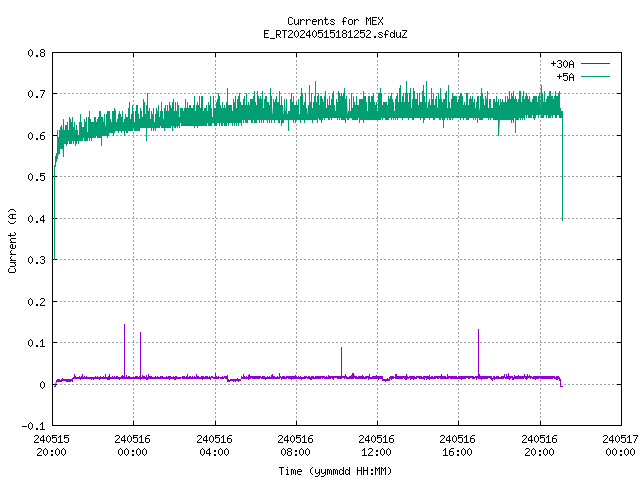Viewport: 640px width, 480px height.
Task: Click the chart title 'Currents for MEX'
Action: pos(335,21)
